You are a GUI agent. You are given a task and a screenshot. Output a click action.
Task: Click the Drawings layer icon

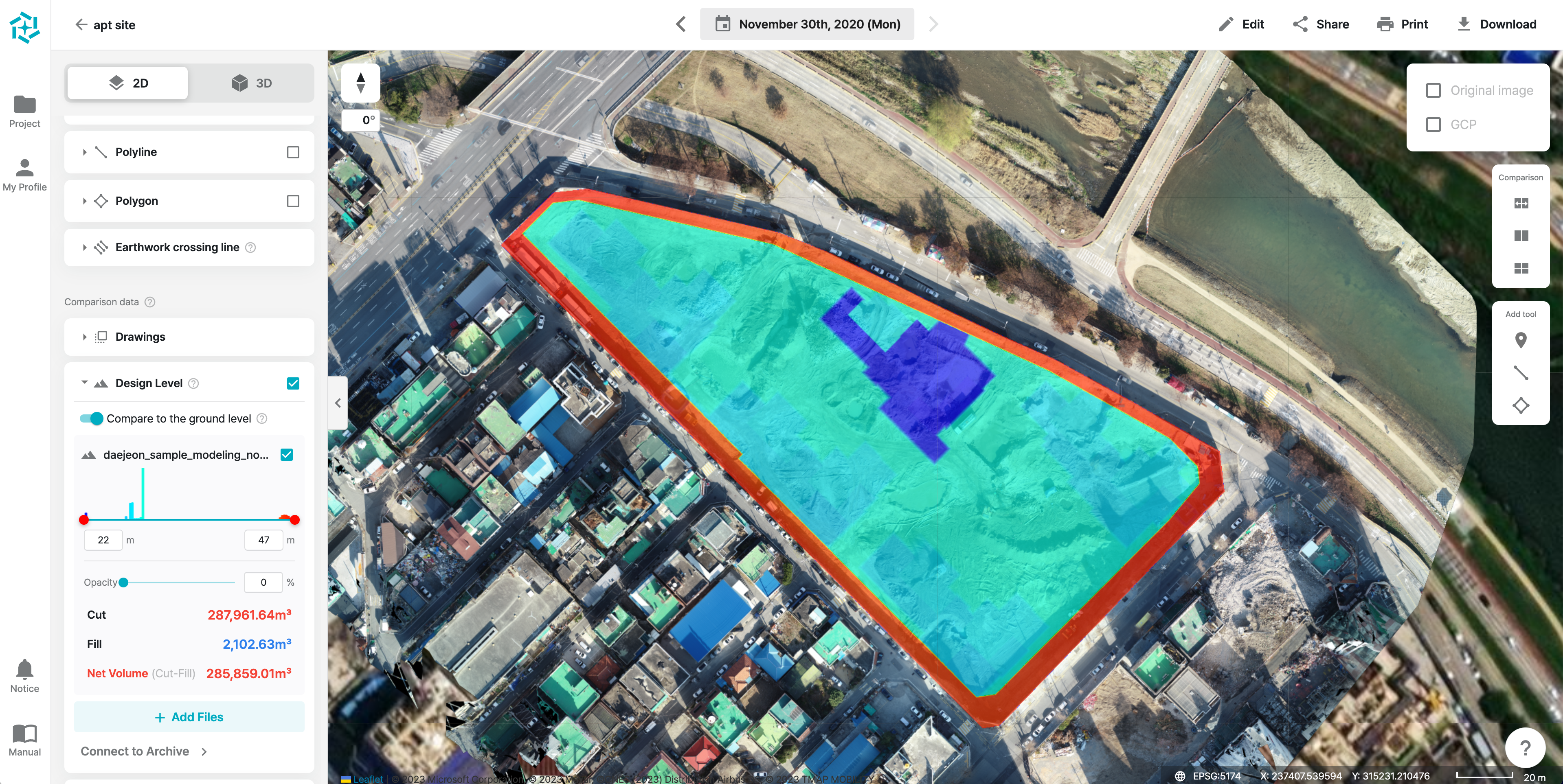[101, 337]
